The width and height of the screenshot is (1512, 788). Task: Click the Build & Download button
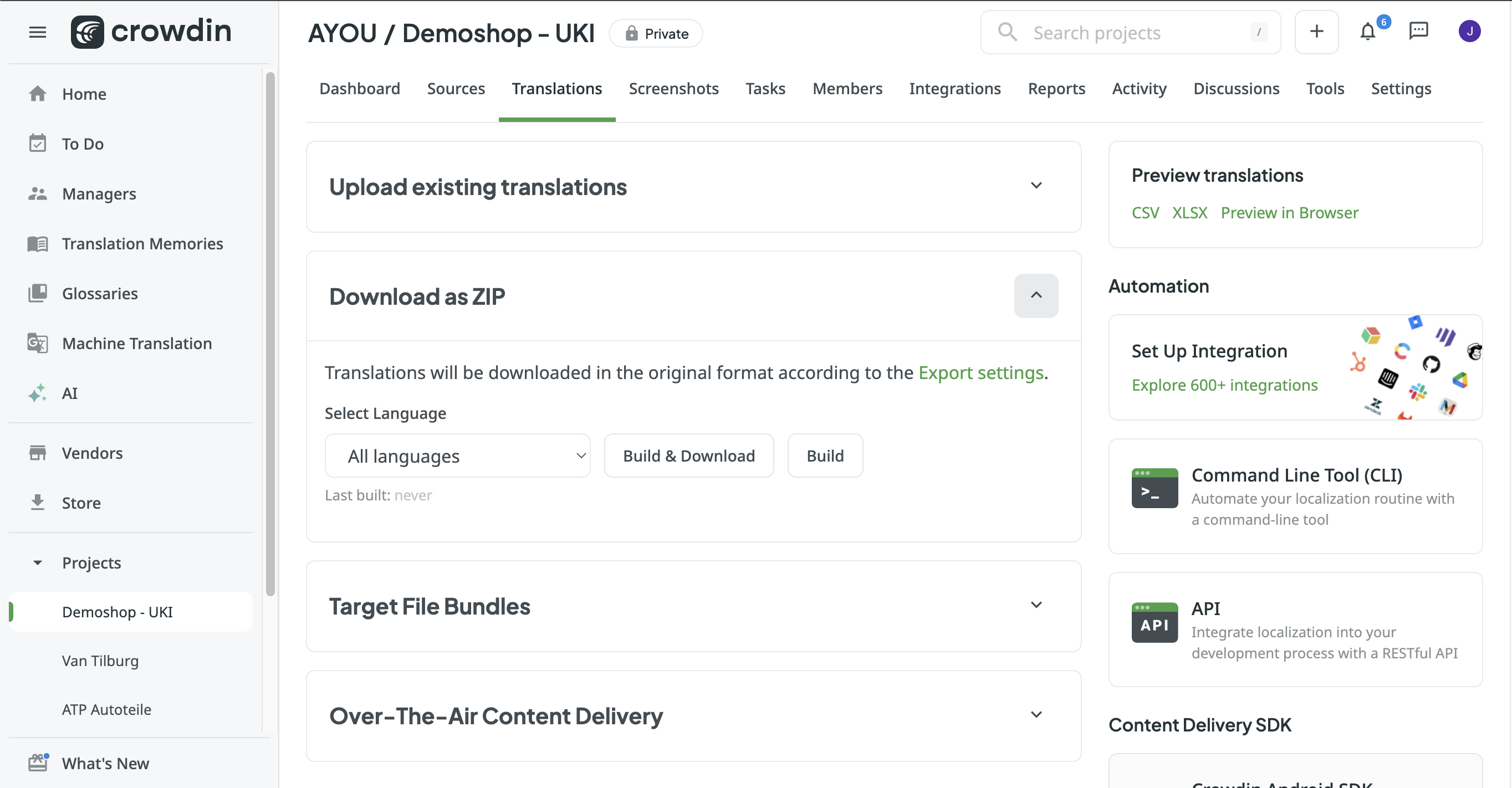(x=688, y=456)
